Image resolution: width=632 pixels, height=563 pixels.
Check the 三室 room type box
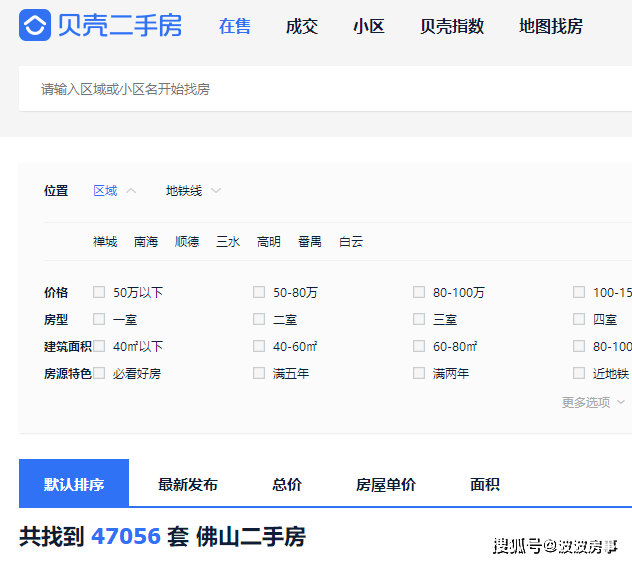point(419,319)
